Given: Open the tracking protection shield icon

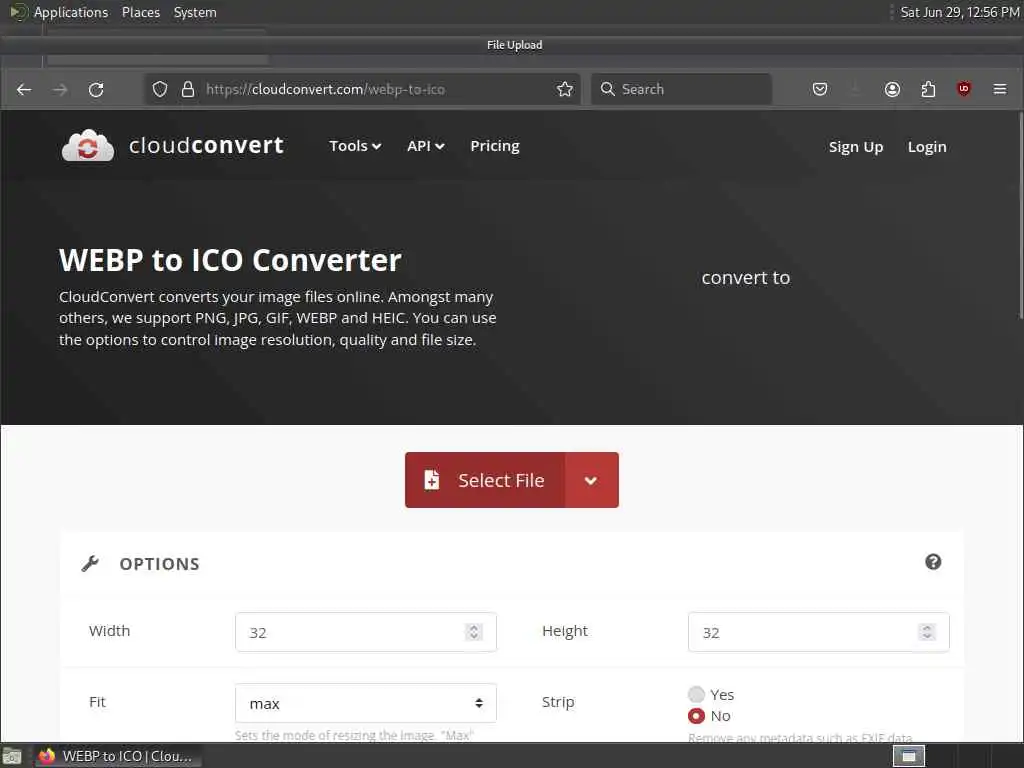Looking at the screenshot, I should [x=160, y=89].
